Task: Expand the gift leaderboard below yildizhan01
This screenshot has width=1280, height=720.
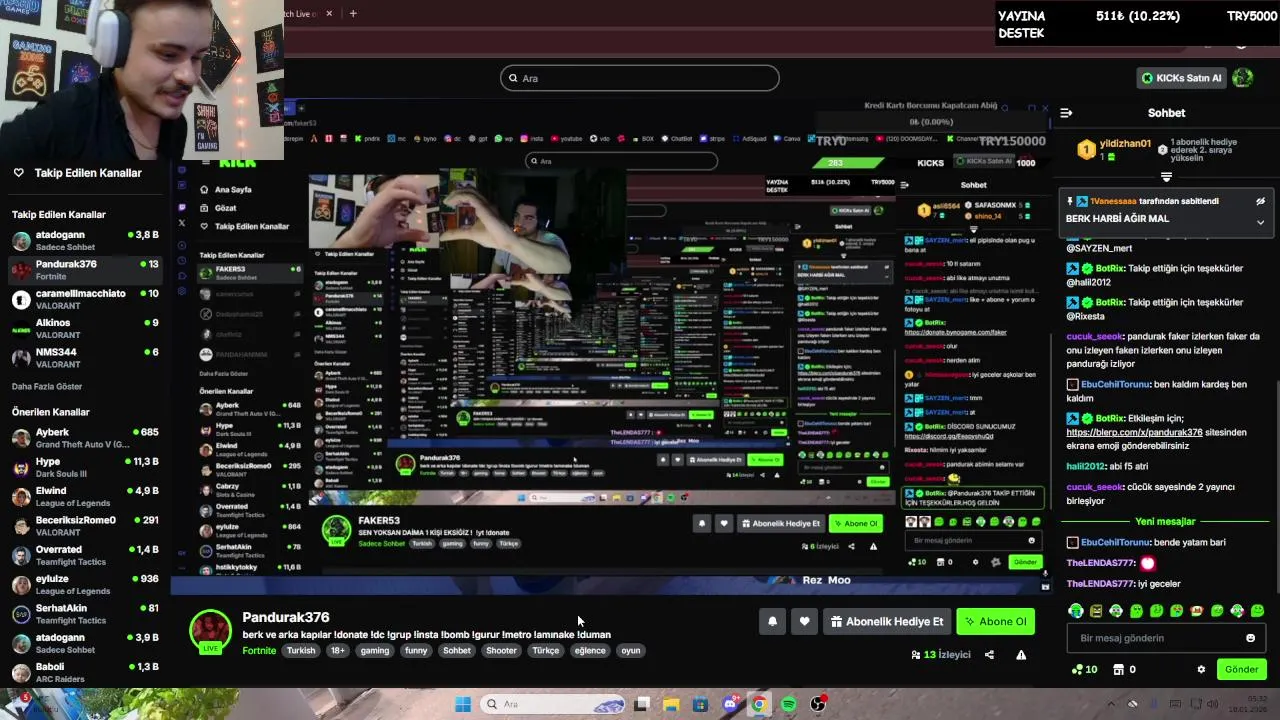Action: tap(1166, 177)
